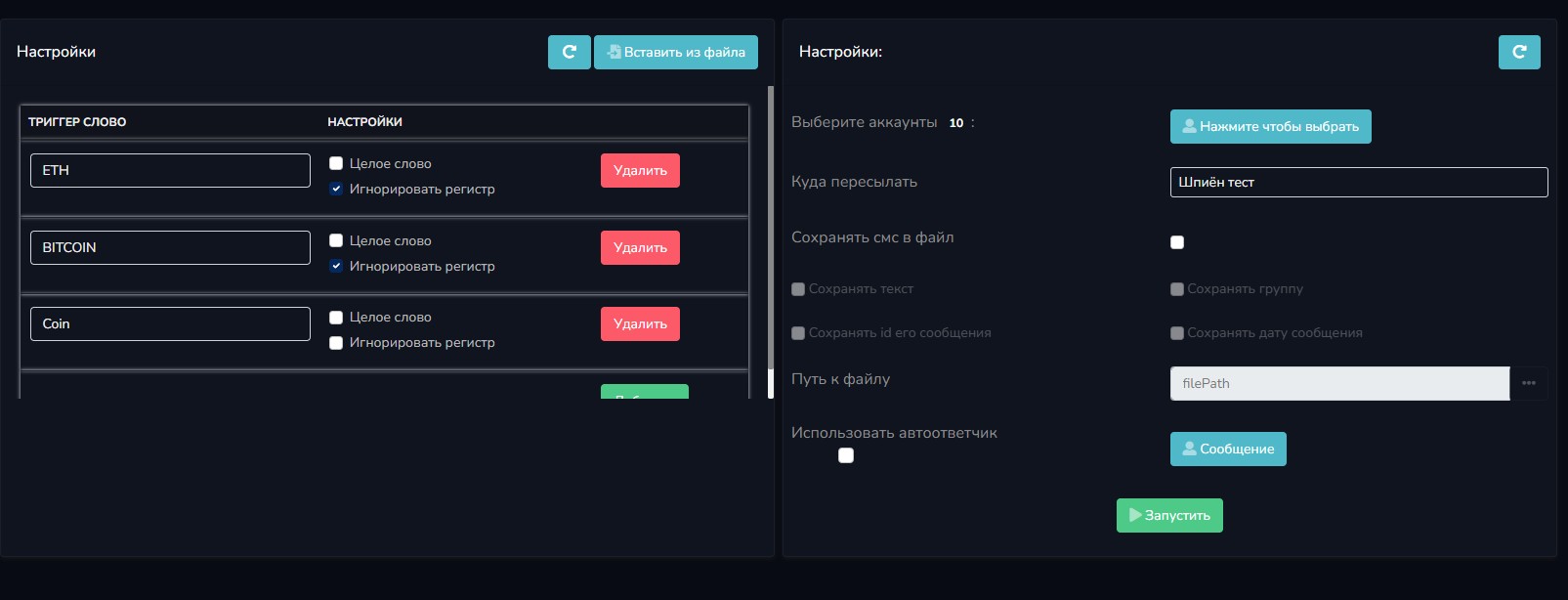This screenshot has height=600, width=1568.
Task: Open account picker 'Нажмите чтобы выбрать'
Action: tap(1270, 126)
